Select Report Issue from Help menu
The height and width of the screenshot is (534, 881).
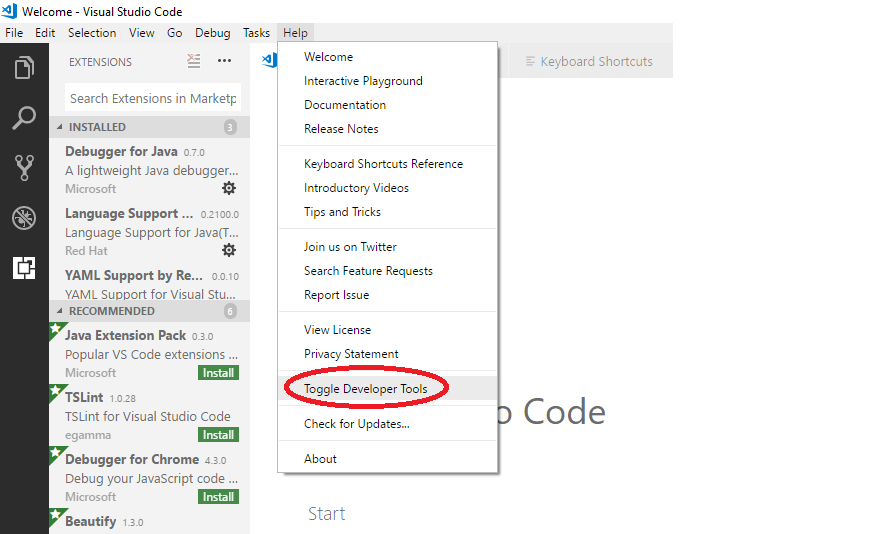coord(388,295)
